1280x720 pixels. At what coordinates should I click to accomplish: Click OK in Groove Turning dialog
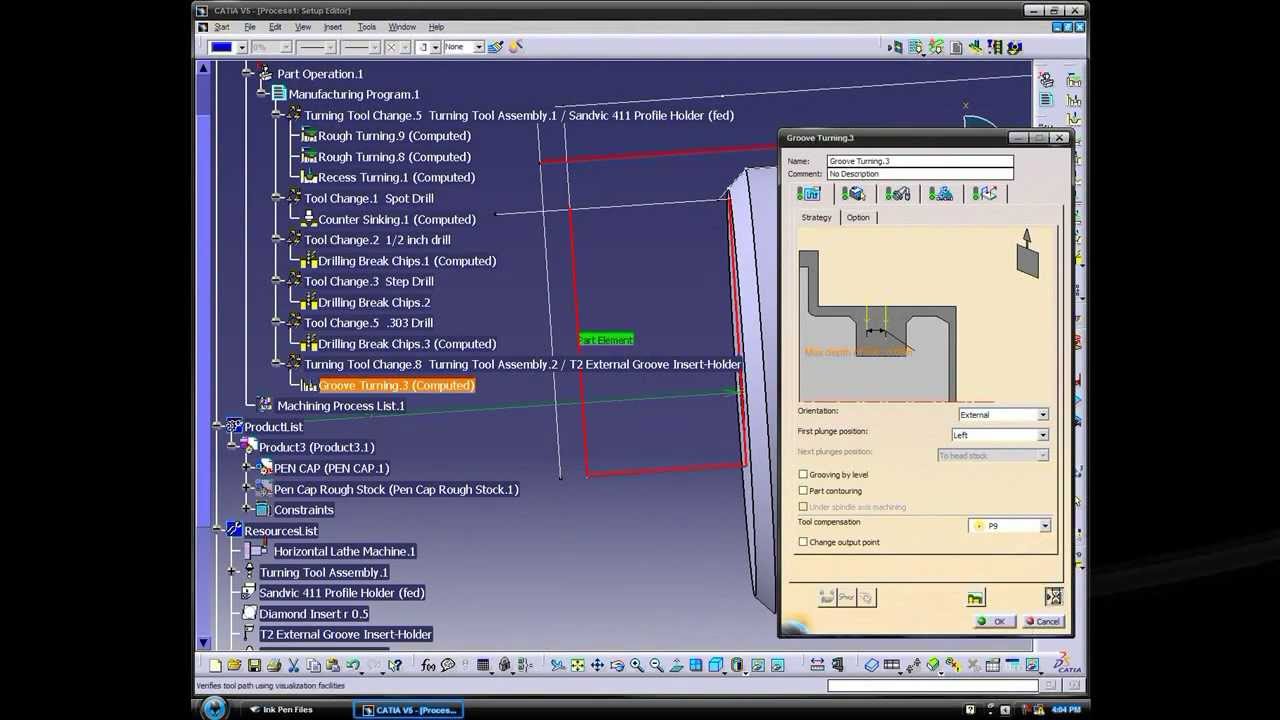[x=994, y=621]
